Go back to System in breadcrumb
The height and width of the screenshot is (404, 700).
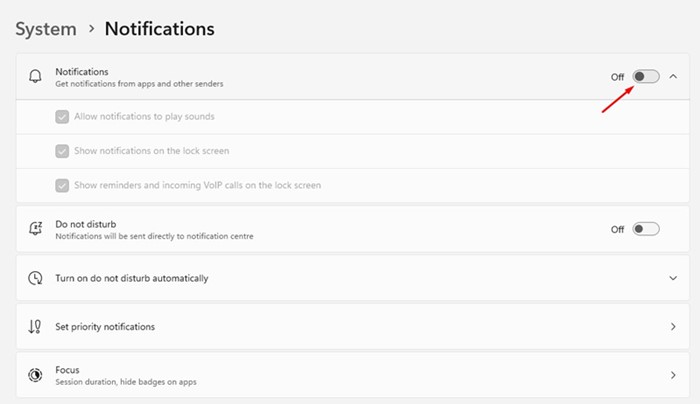click(x=46, y=29)
